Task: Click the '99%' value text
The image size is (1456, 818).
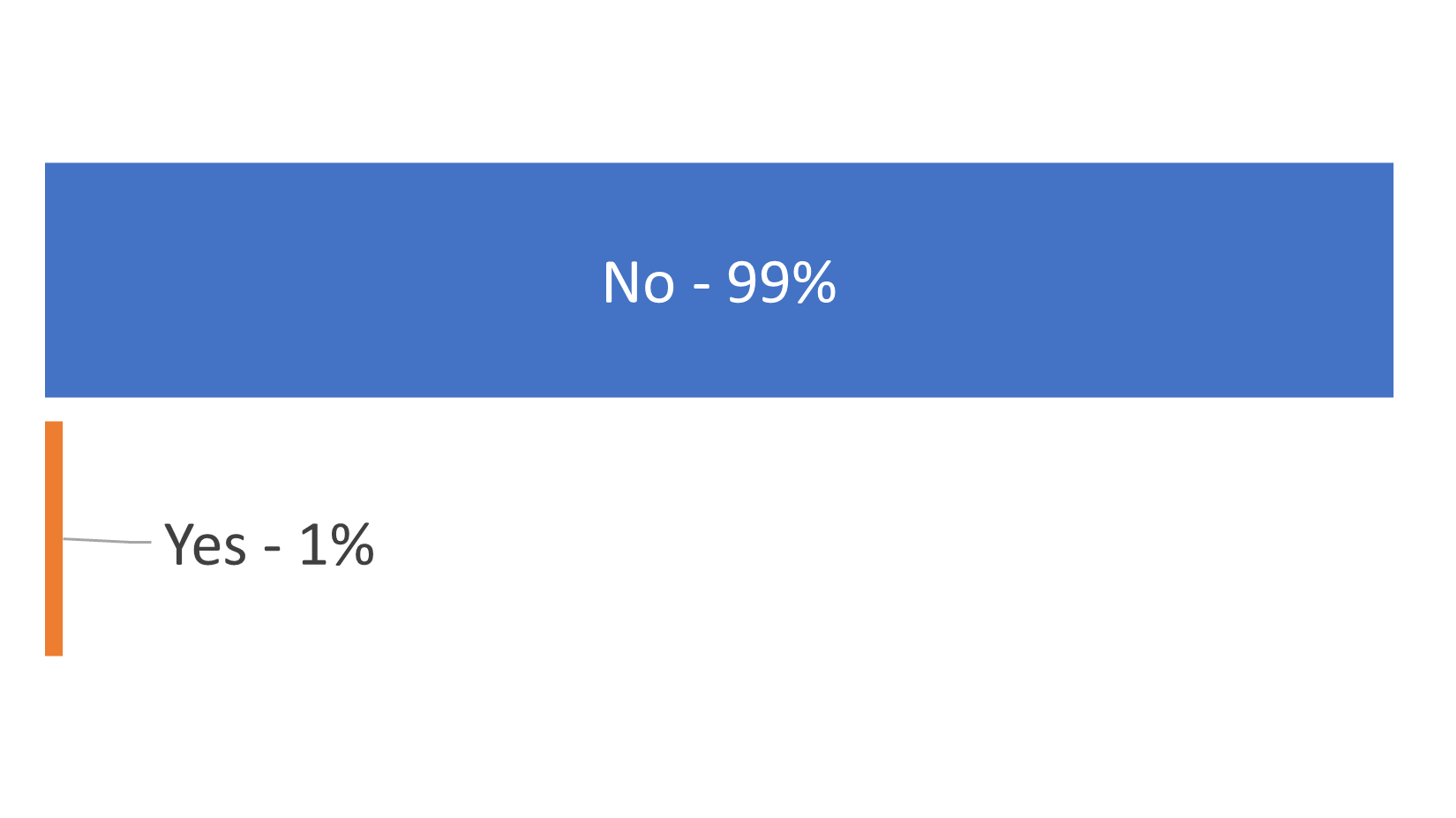Action: pos(781,282)
